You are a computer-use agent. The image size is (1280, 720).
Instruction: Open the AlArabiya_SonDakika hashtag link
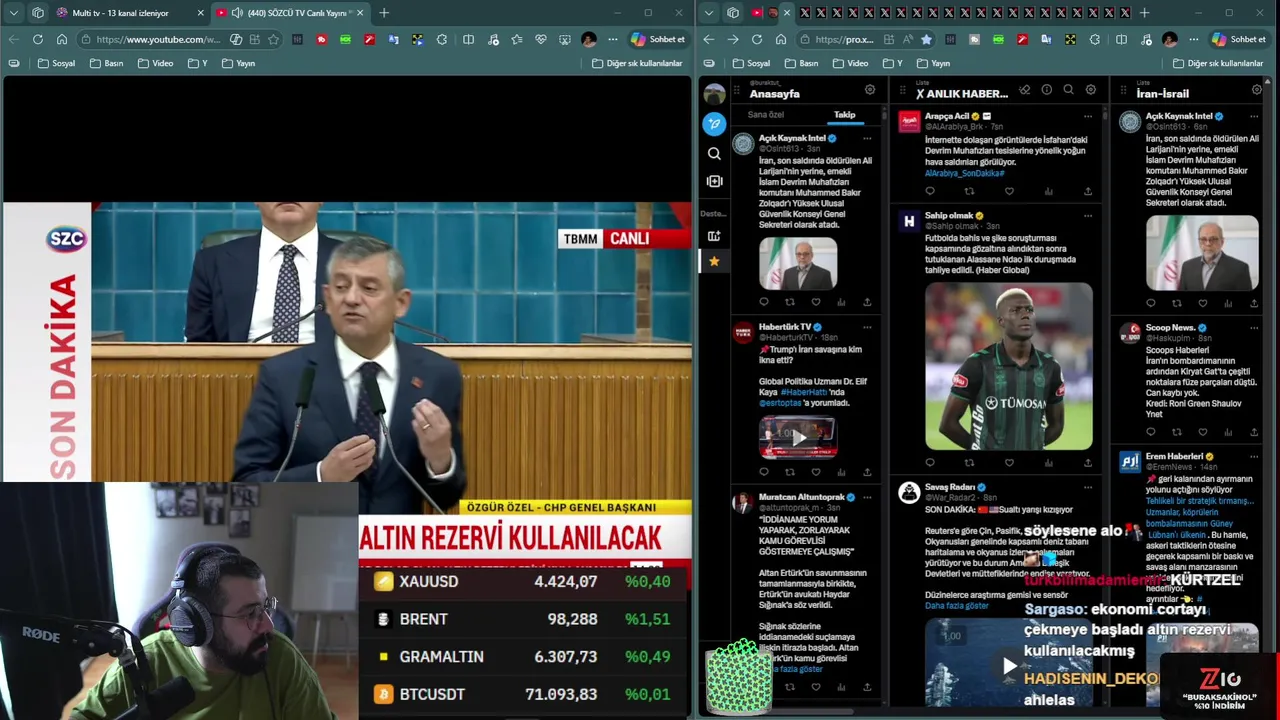(964, 173)
